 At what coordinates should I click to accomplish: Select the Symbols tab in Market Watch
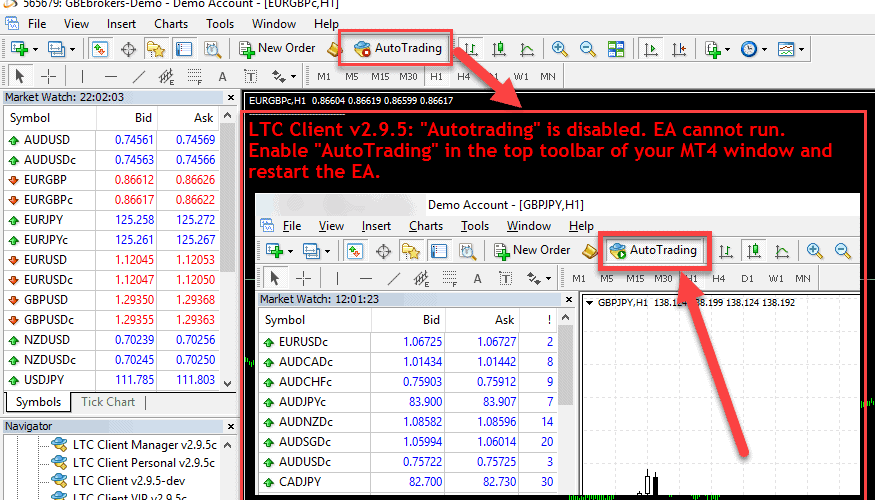(x=38, y=402)
